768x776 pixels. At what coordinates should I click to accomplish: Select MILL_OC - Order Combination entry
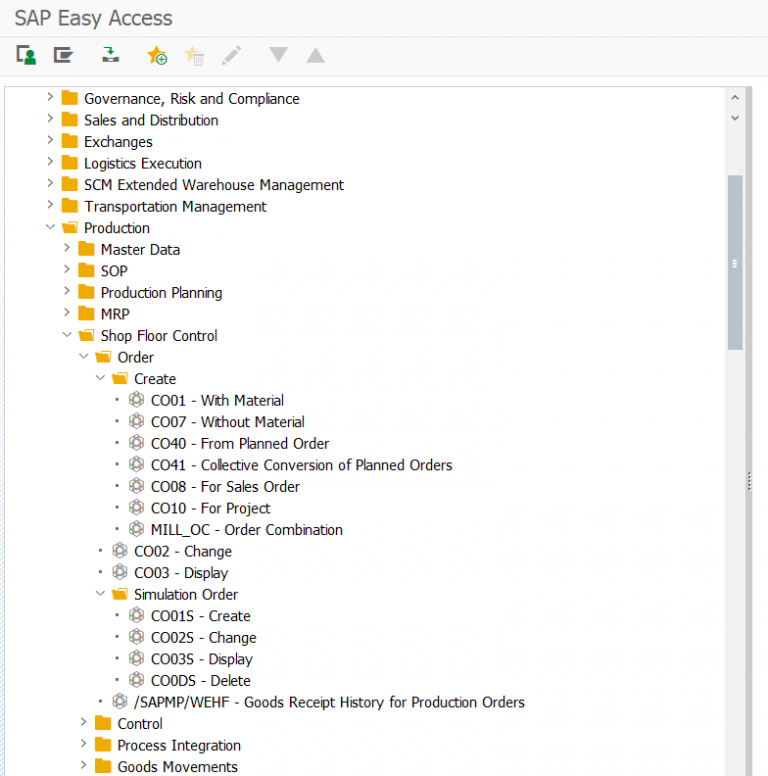point(246,530)
